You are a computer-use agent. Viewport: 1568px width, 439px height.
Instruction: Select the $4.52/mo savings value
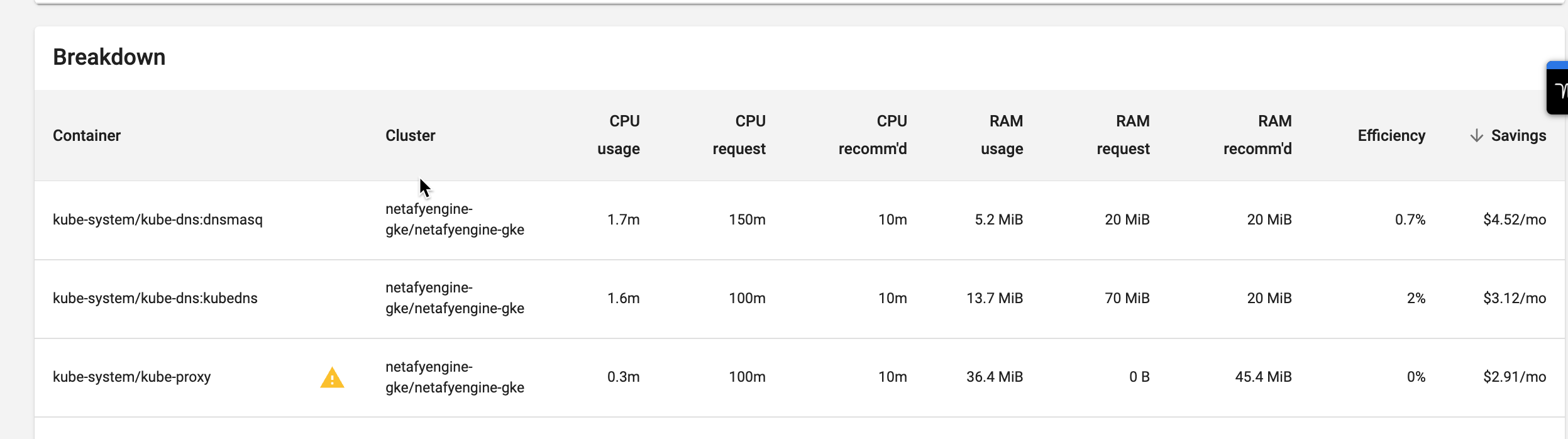(1515, 219)
